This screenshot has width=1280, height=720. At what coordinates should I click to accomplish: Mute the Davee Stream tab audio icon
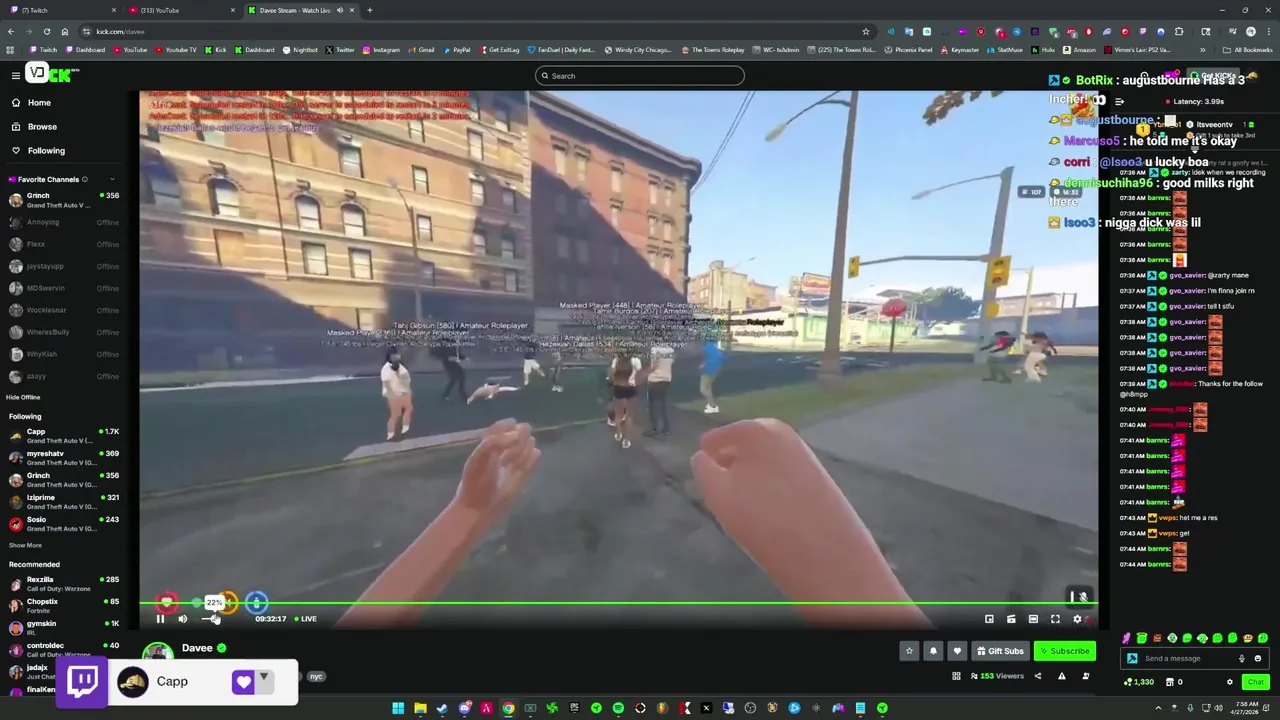tap(339, 10)
